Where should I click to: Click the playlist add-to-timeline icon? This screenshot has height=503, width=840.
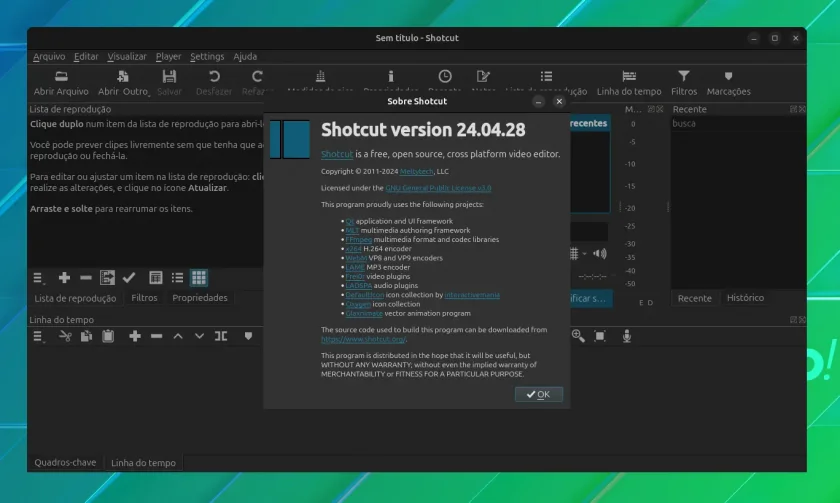108,277
